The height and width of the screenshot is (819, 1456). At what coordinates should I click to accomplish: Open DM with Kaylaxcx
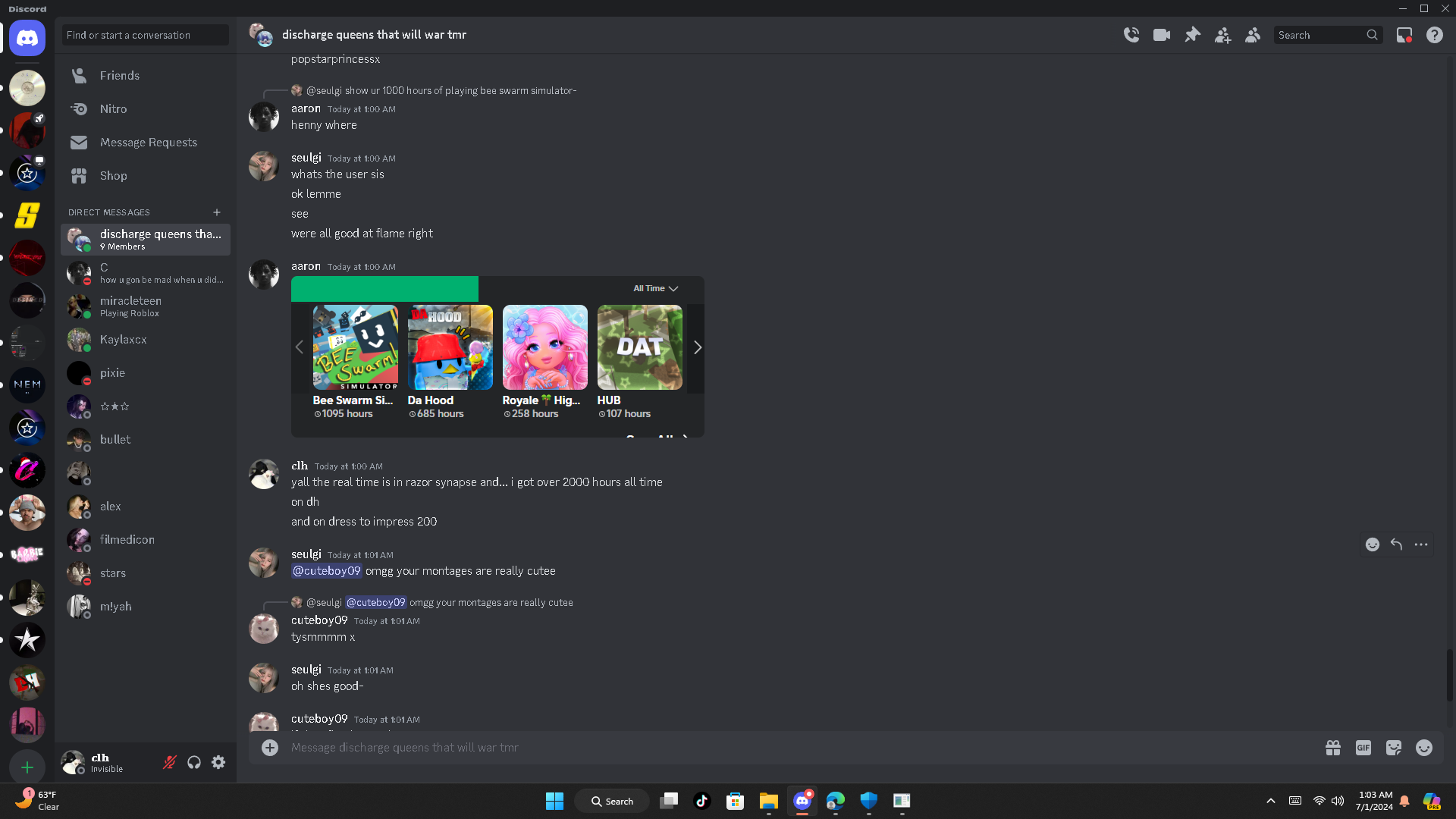(x=146, y=340)
